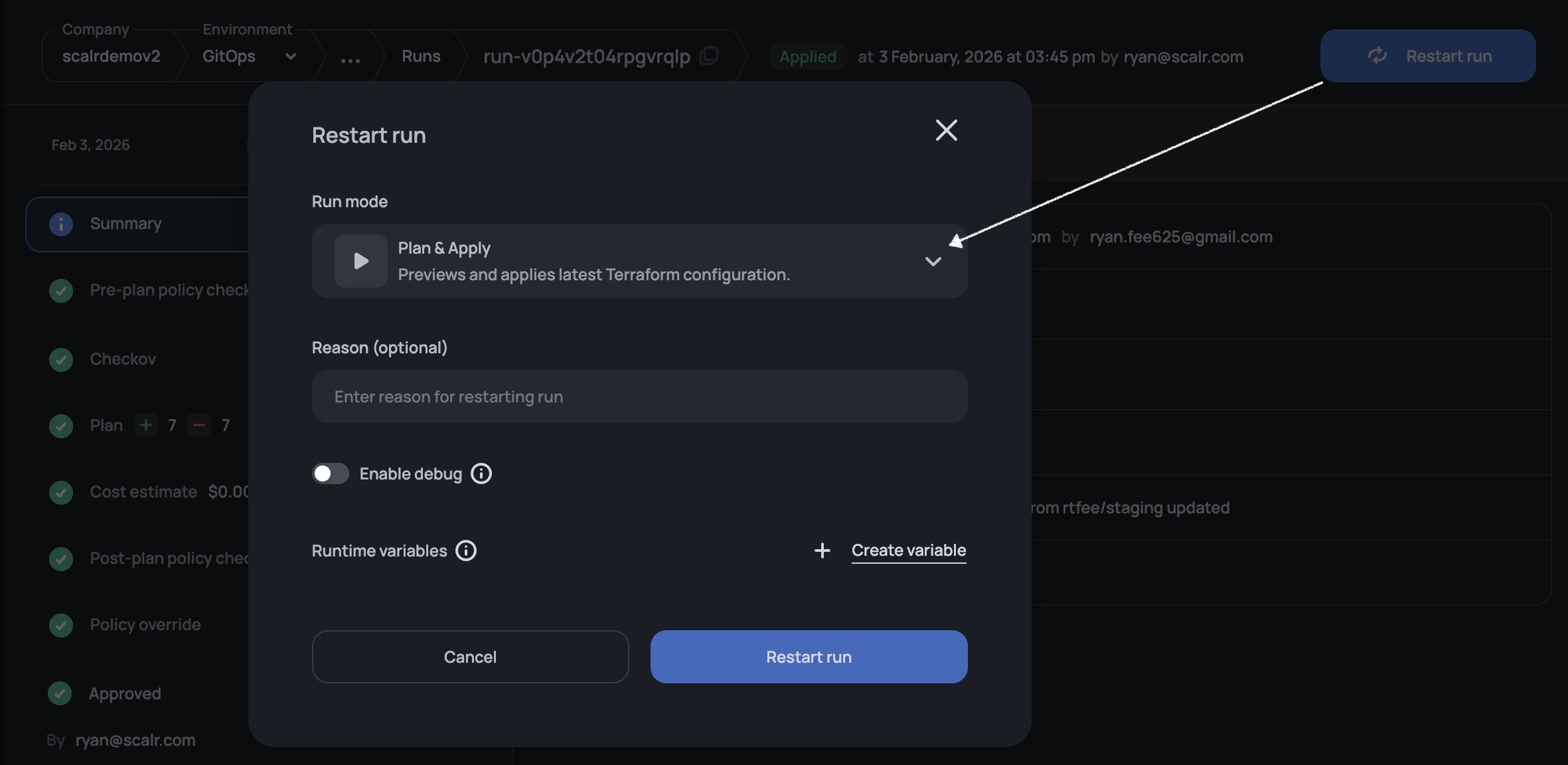Screen dimensions: 1568x765
Task: Click the Runtime variables info icon
Action: (x=466, y=551)
